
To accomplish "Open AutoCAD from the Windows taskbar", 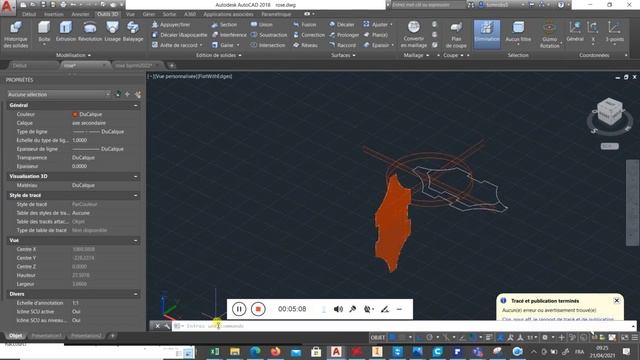I will (x=336, y=351).
